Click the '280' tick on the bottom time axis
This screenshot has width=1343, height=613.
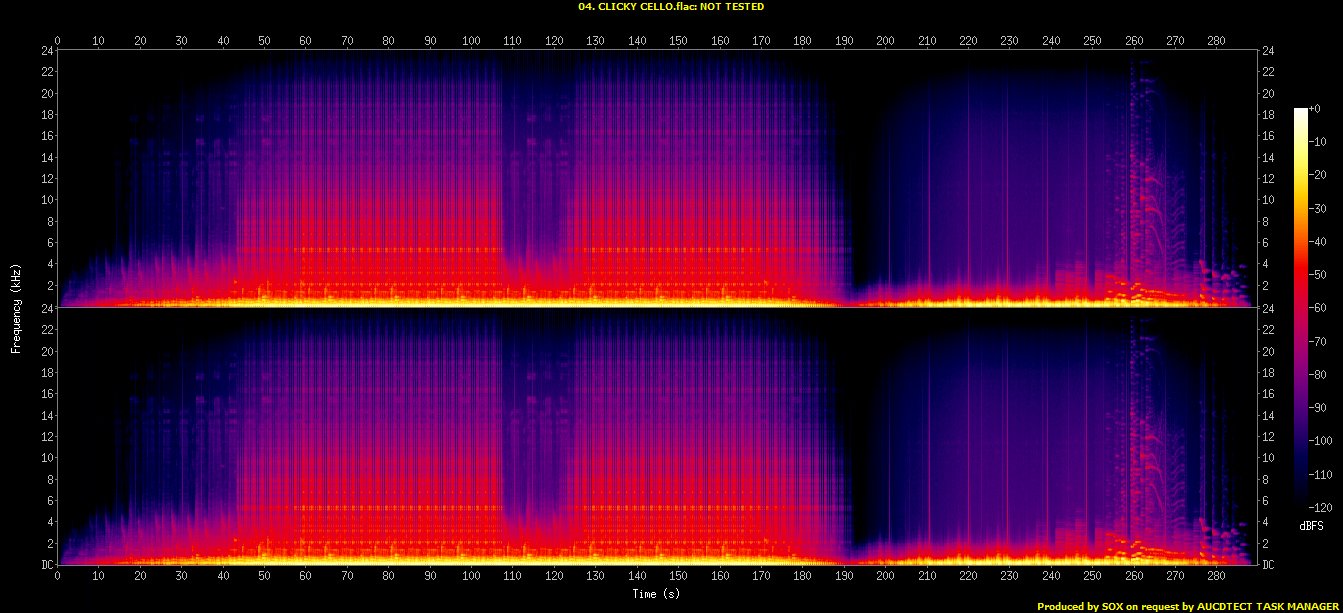click(1216, 577)
